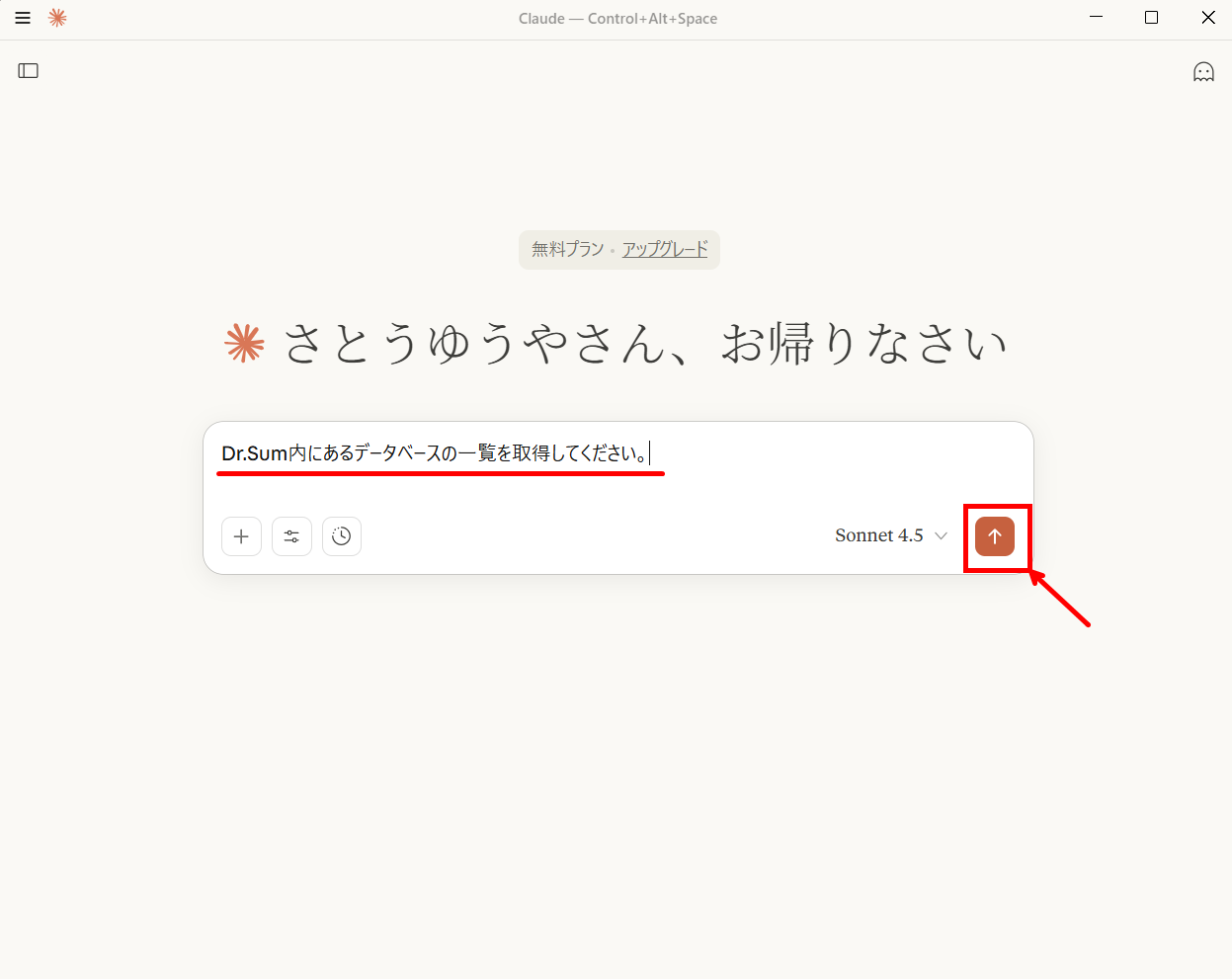Viewport: 1232px width, 979px height.
Task: Click the さとうゆうやさん greeting heading
Action: (x=645, y=344)
